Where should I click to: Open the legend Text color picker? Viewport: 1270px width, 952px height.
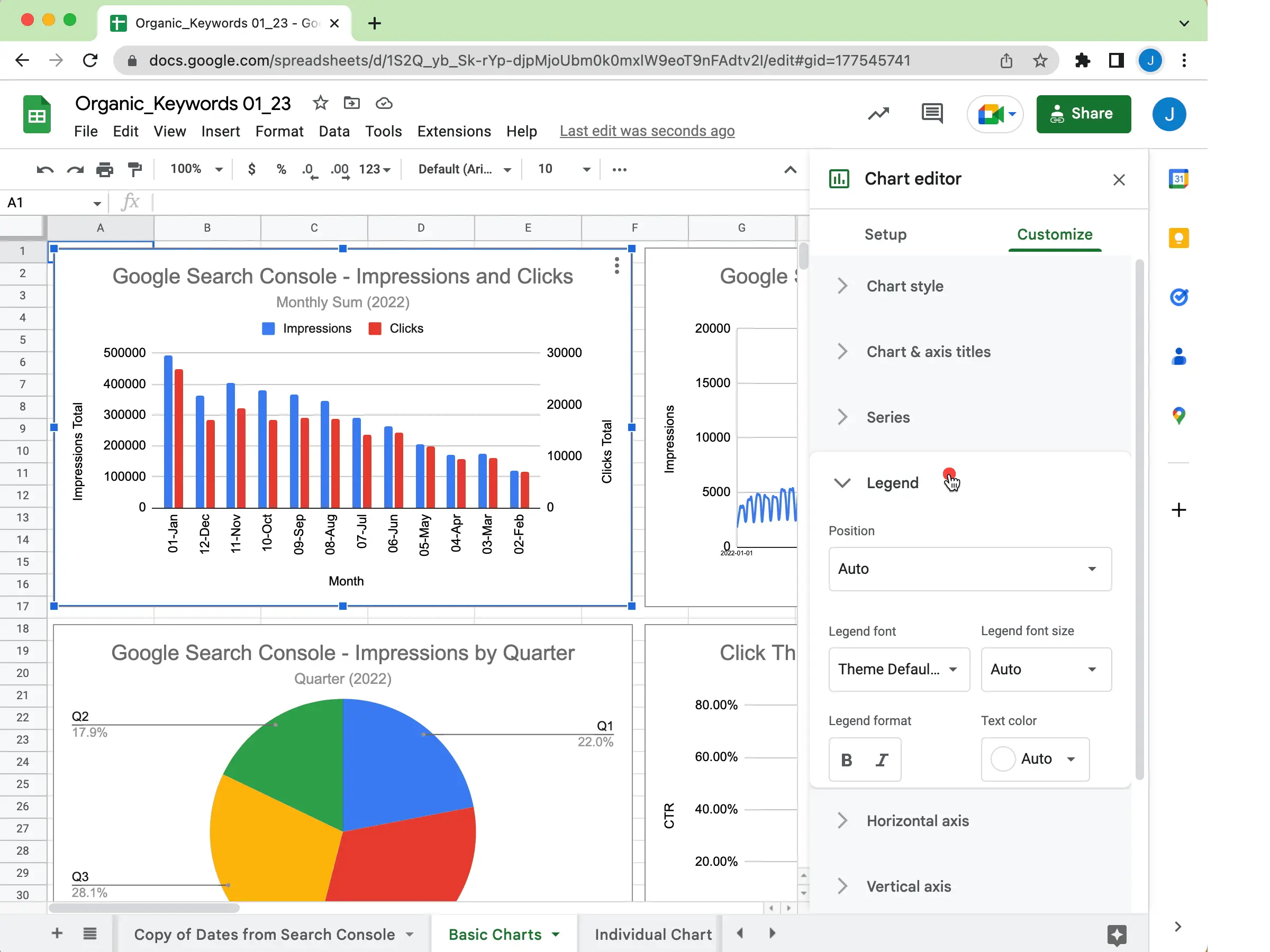click(1035, 758)
